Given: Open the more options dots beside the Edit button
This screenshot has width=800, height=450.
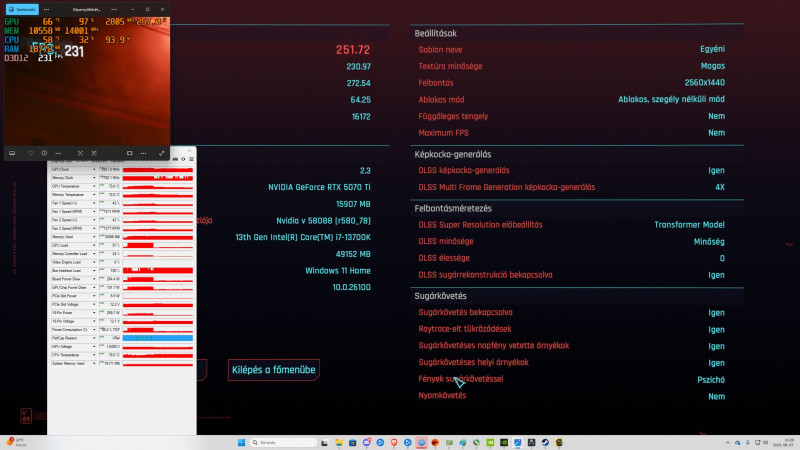Looking at the screenshot, I should [x=46, y=9].
